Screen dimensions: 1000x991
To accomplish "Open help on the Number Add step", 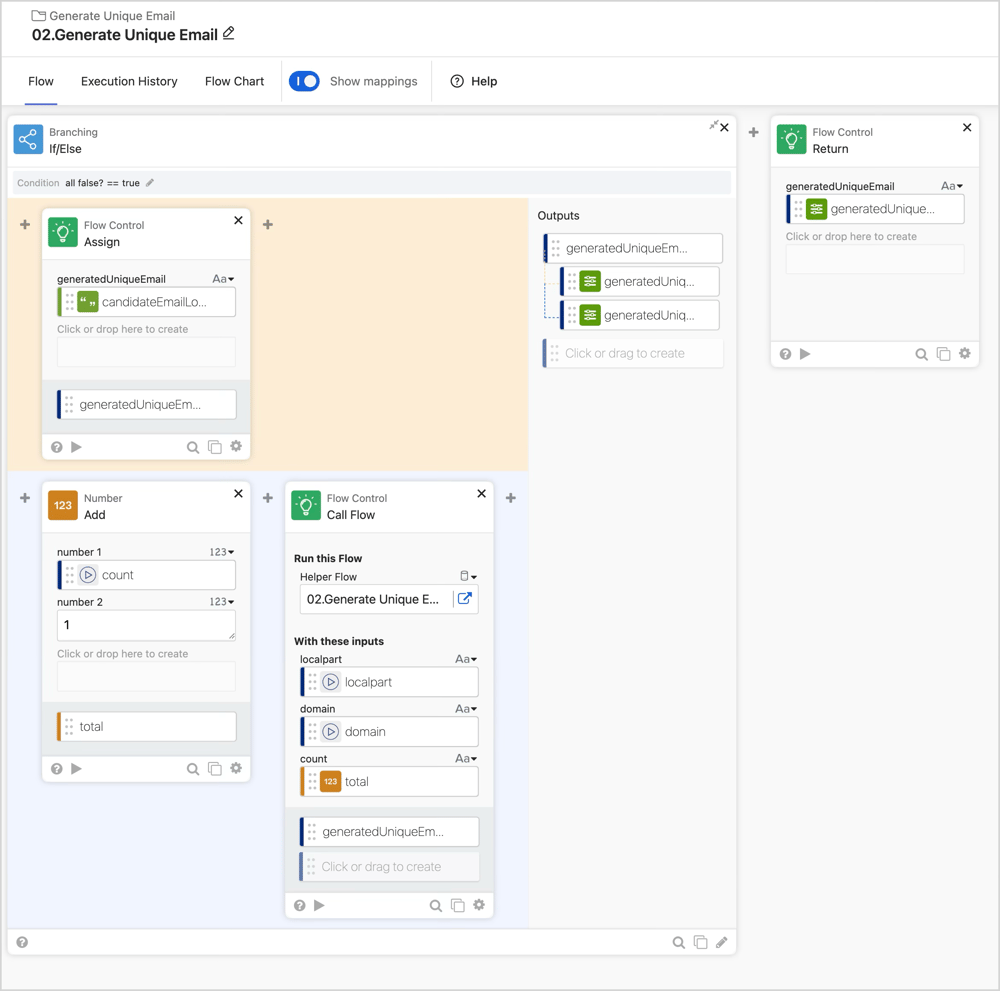I will pyautogui.click(x=57, y=768).
